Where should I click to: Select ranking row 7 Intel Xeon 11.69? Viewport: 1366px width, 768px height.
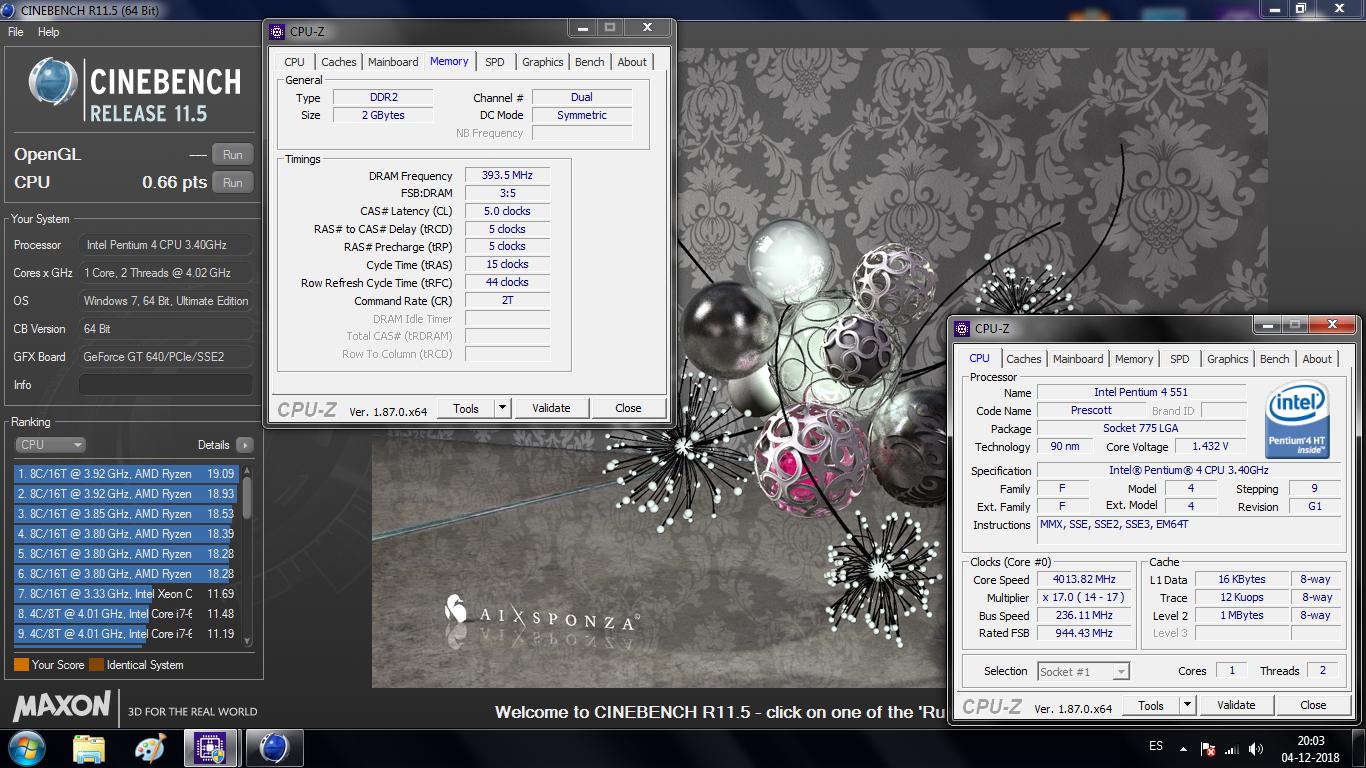click(x=126, y=594)
